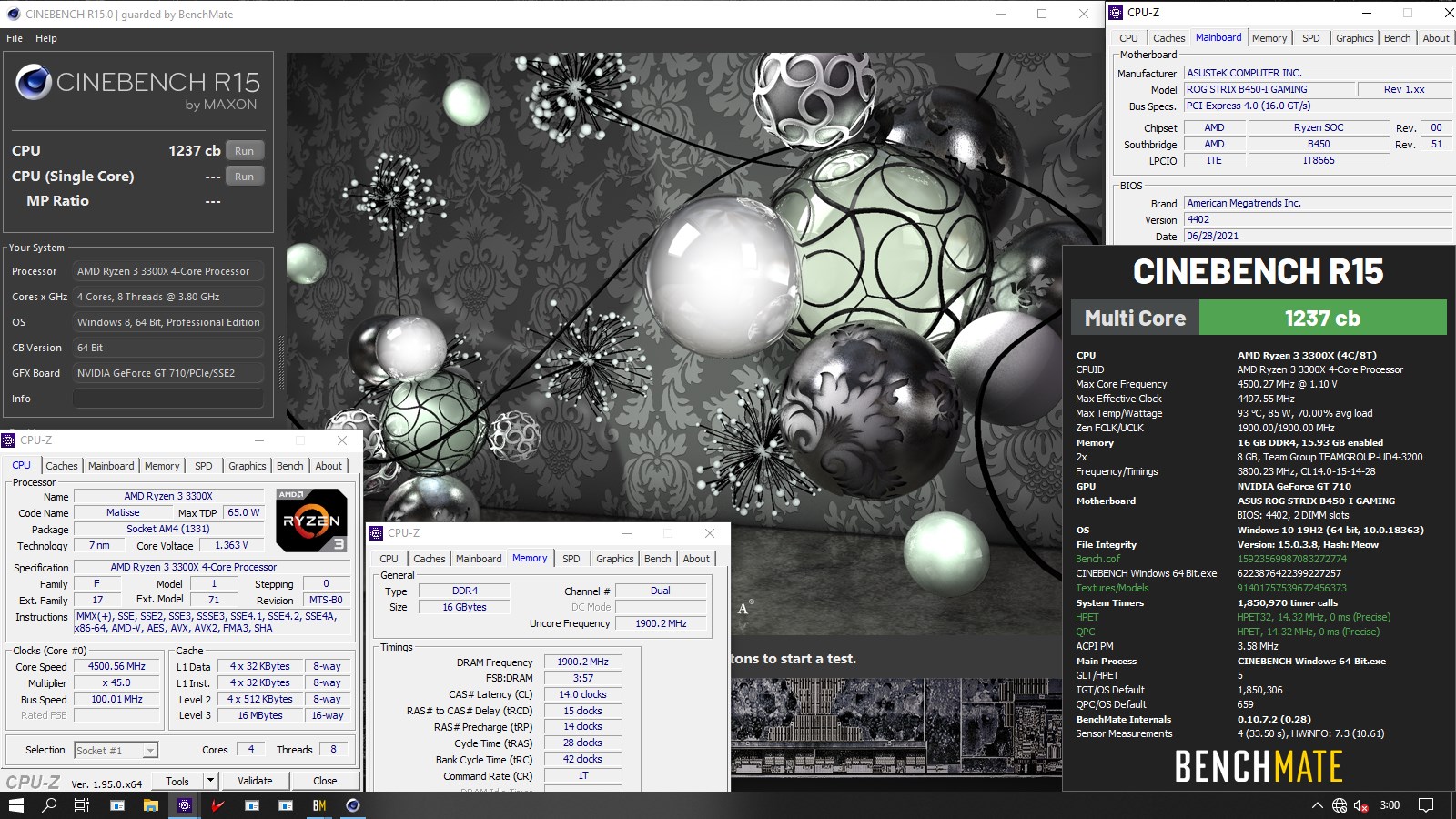The image size is (1456, 819).
Task: Select Caches tab in top-right CPU-Z Mainboard window
Action: [x=1169, y=38]
